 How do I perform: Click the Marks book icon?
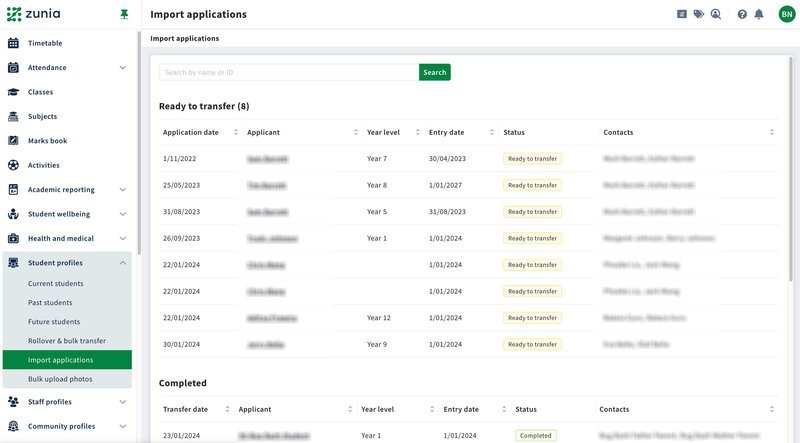(14, 141)
